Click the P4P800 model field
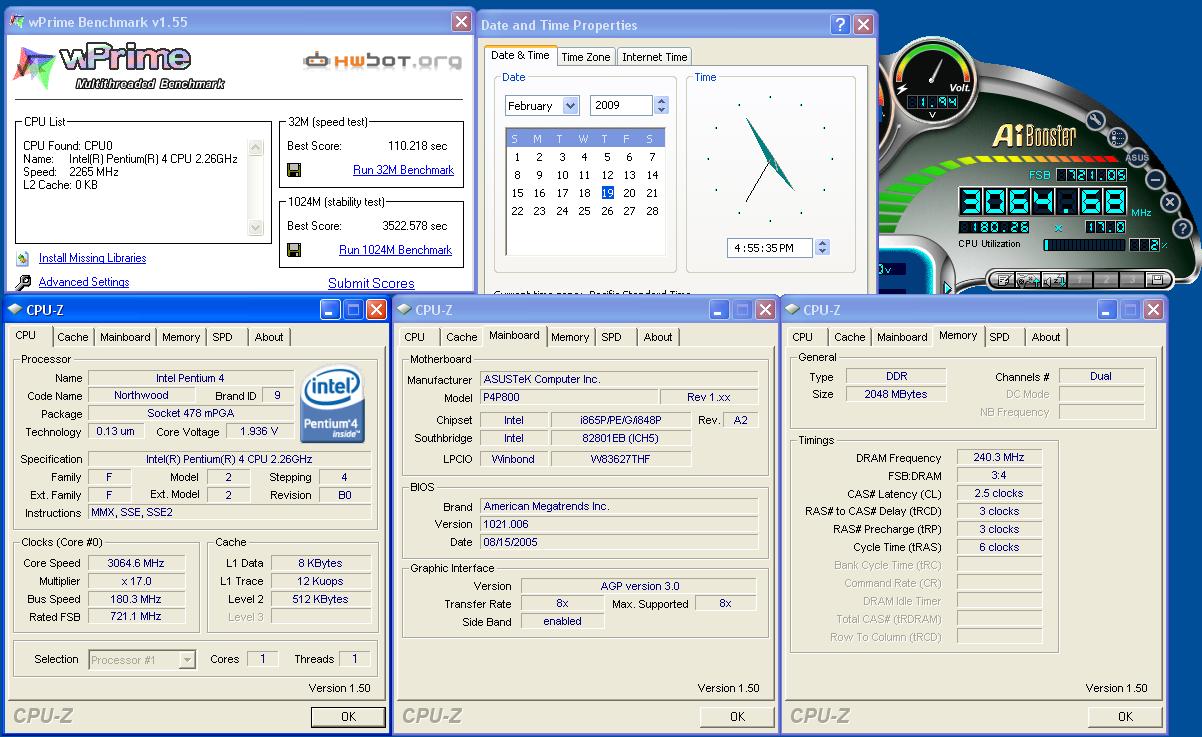This screenshot has width=1202, height=737. 569,397
